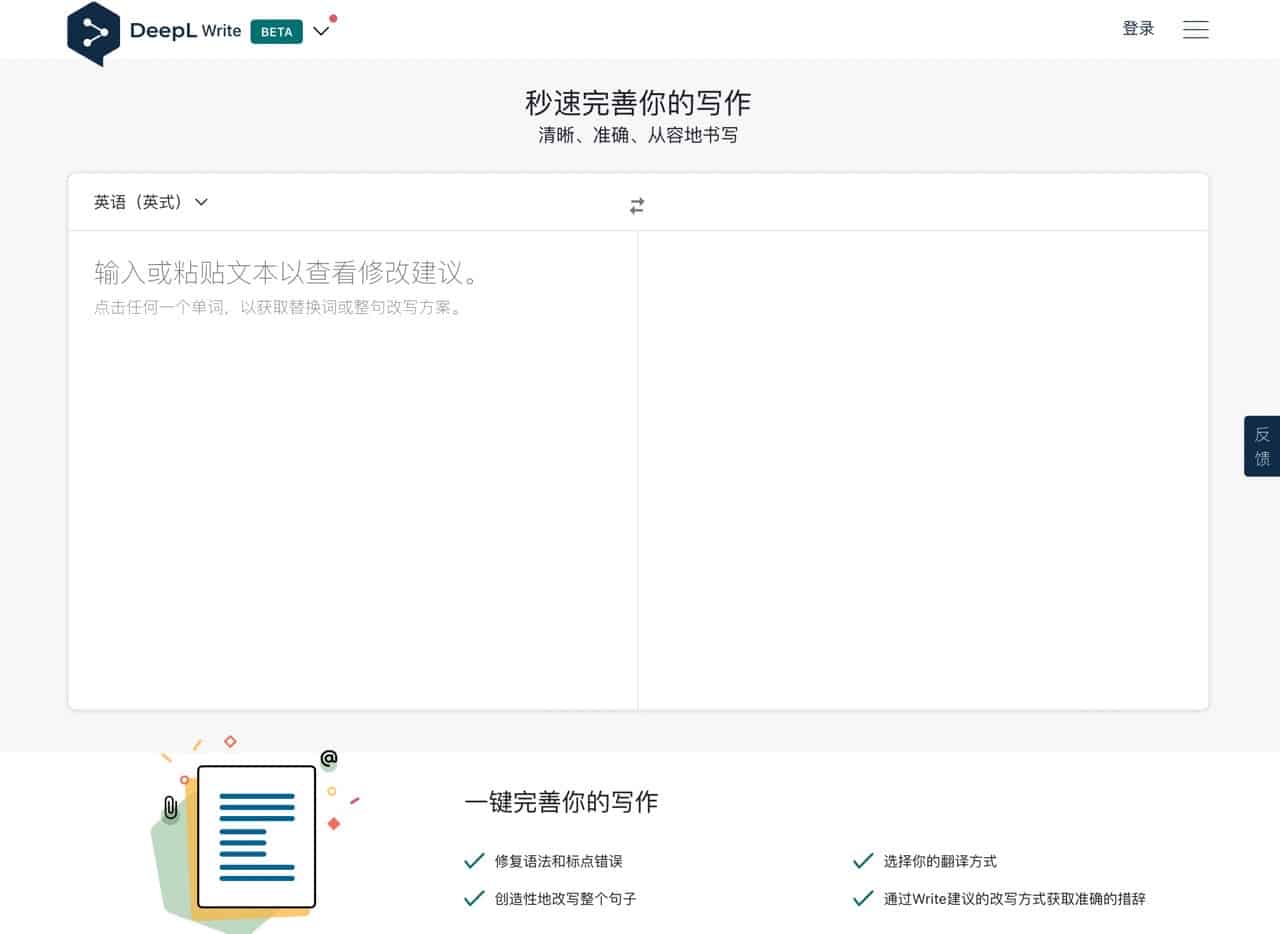The height and width of the screenshot is (934, 1280).
Task: Click the teal BETA badge
Action: click(275, 31)
